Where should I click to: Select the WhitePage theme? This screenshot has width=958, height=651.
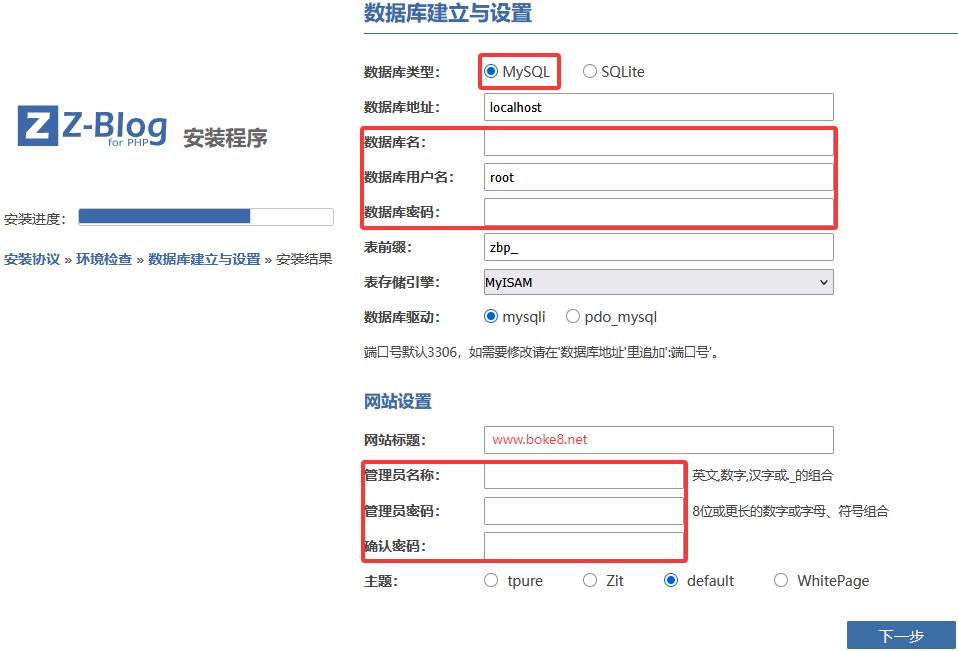[781, 580]
